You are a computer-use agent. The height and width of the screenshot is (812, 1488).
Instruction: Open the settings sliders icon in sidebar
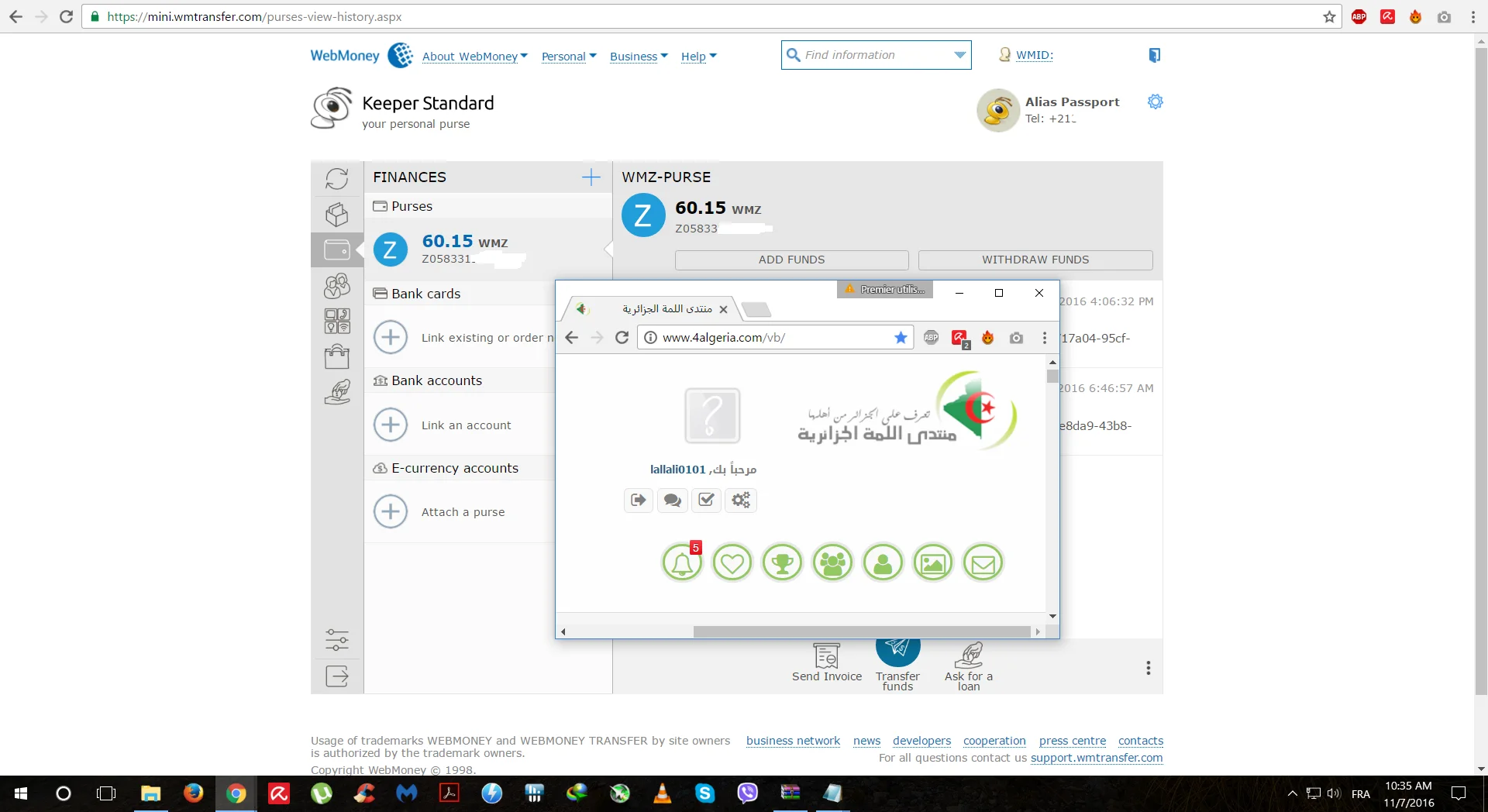click(x=336, y=640)
